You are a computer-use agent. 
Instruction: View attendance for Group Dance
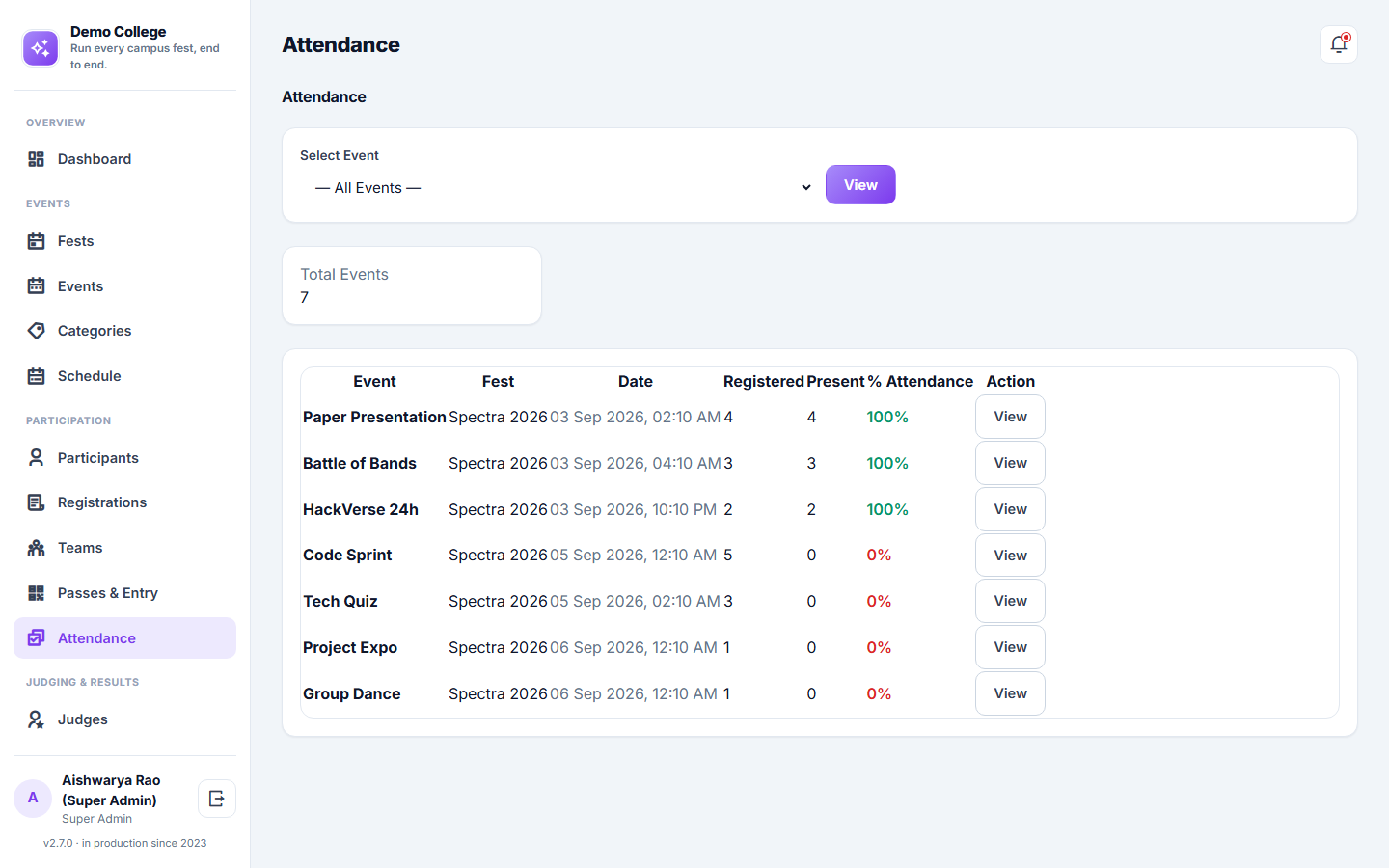pos(1010,693)
